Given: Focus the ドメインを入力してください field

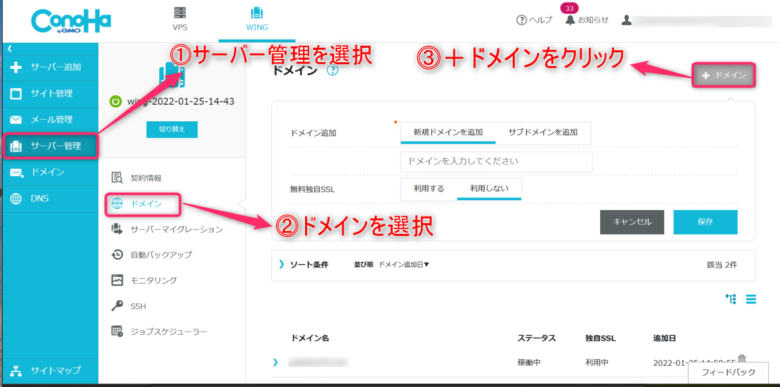Looking at the screenshot, I should pos(496,162).
